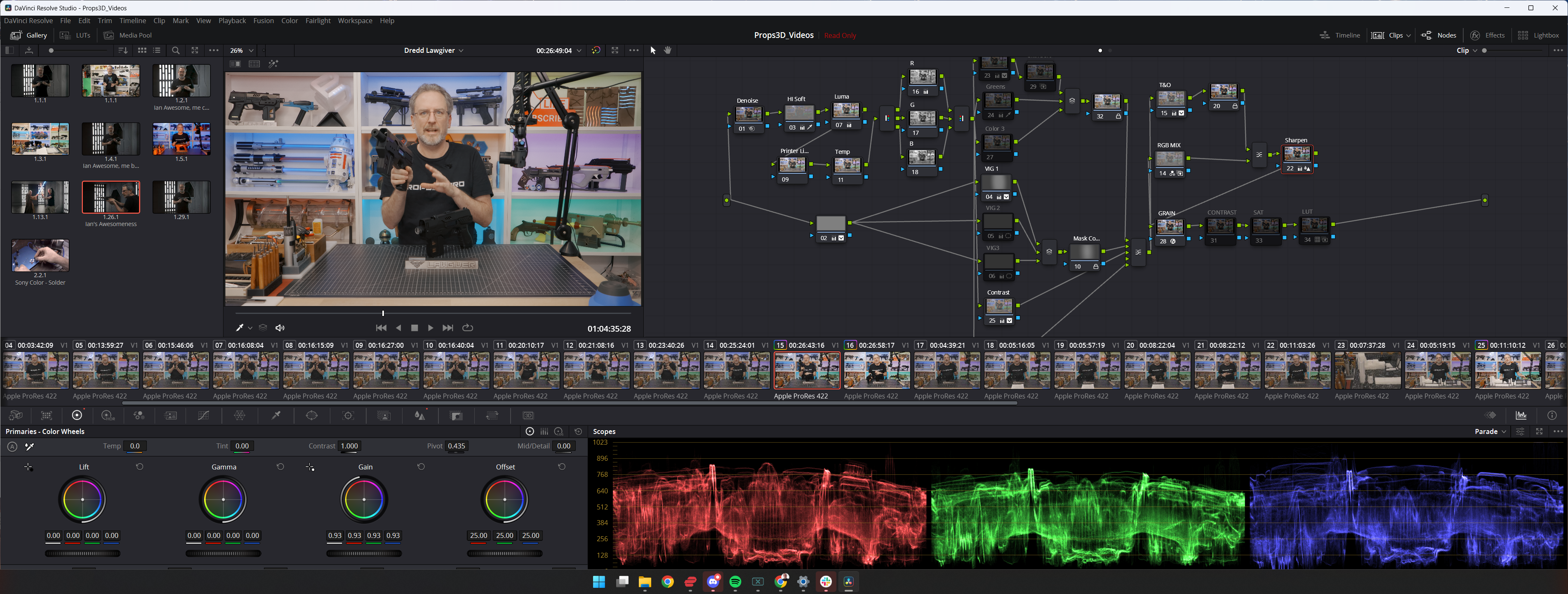The width and height of the screenshot is (1568, 594).
Task: Open the Dredd Lawgiver timeline dropdown
Action: pyautogui.click(x=433, y=50)
